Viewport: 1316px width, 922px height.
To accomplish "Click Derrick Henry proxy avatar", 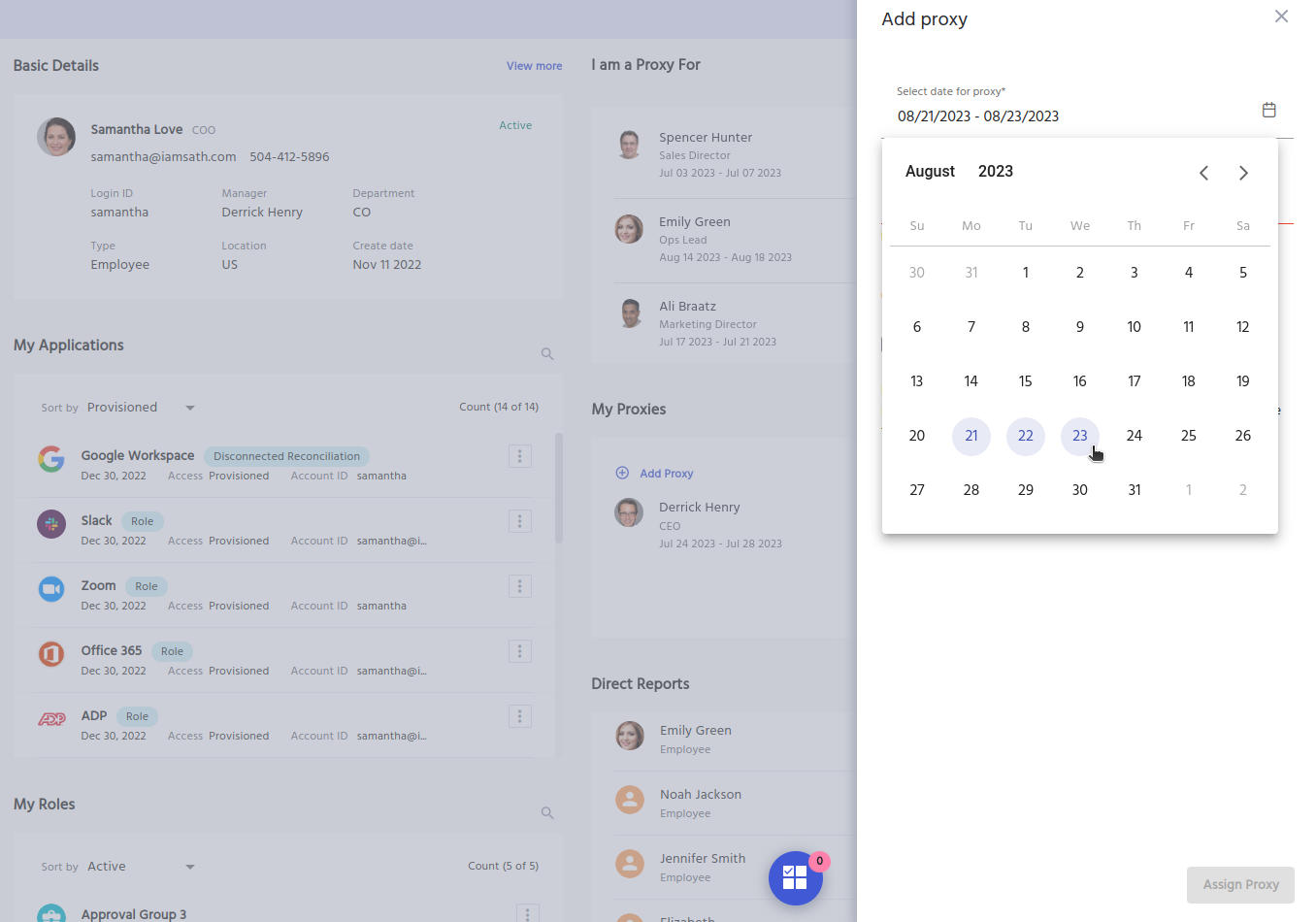I will pos(629,512).
